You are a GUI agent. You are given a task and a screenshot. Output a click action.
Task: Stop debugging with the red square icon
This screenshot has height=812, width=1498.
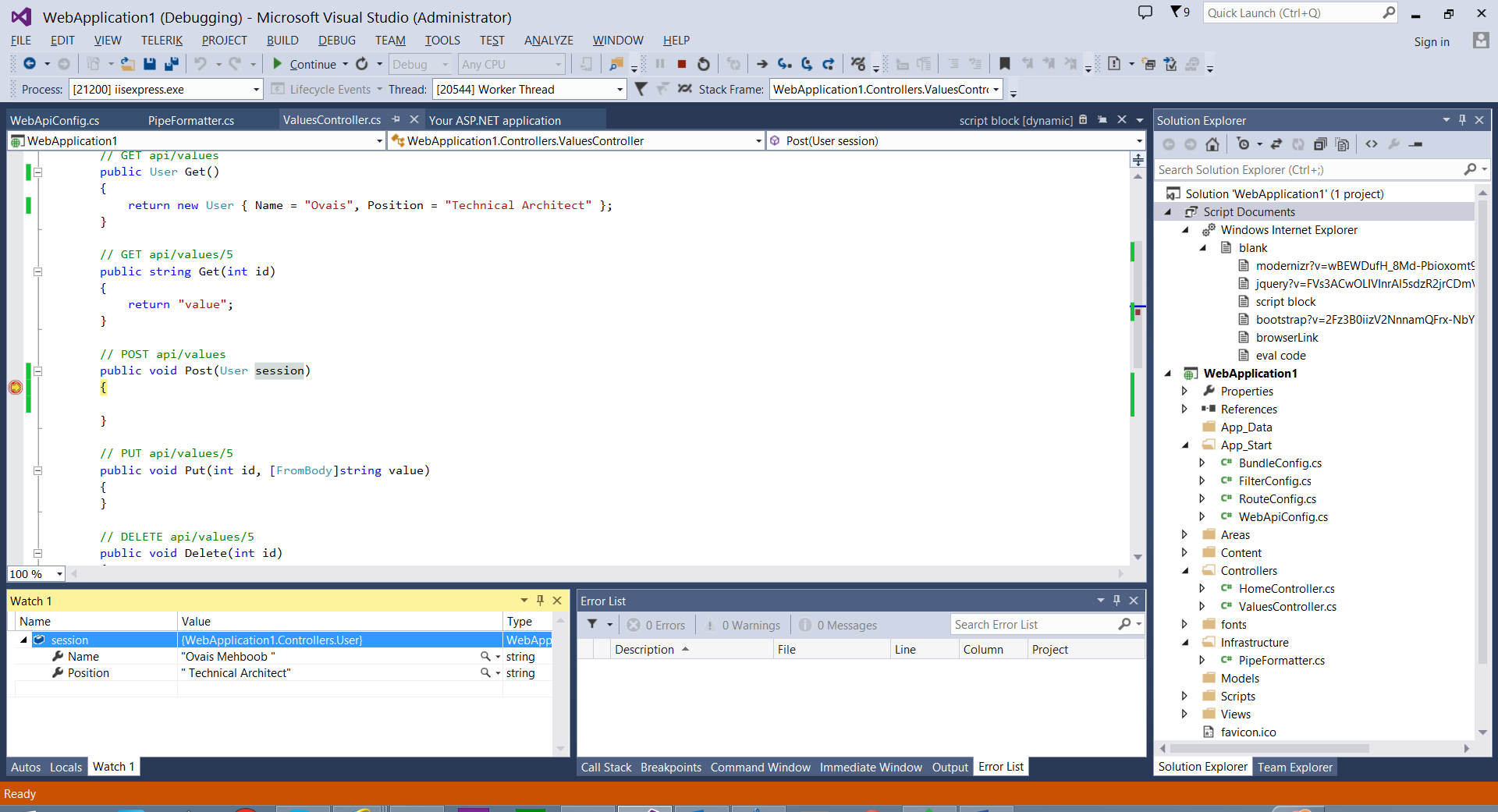(682, 64)
